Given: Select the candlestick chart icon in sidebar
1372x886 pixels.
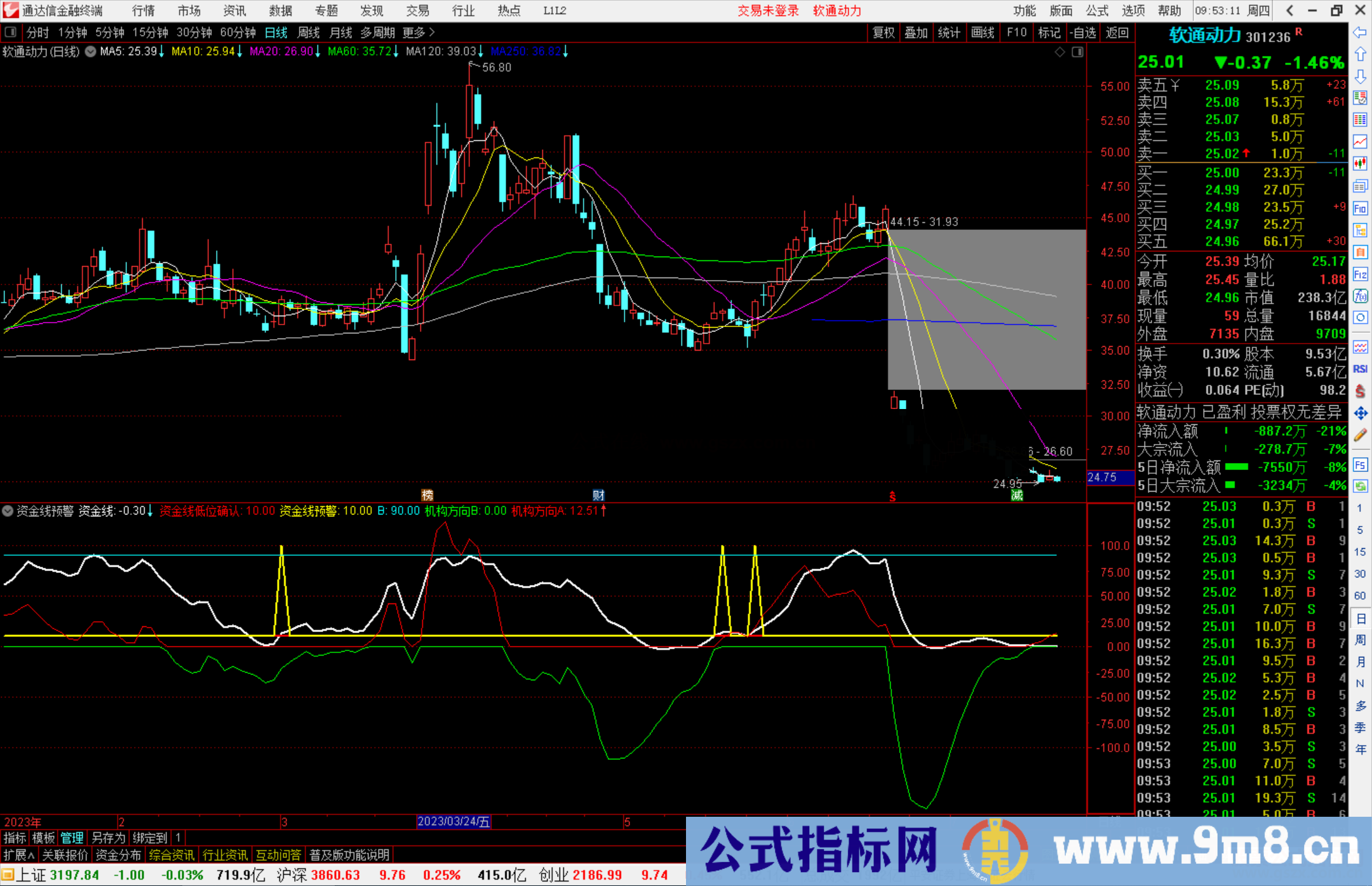Looking at the screenshot, I should coord(1360,164).
